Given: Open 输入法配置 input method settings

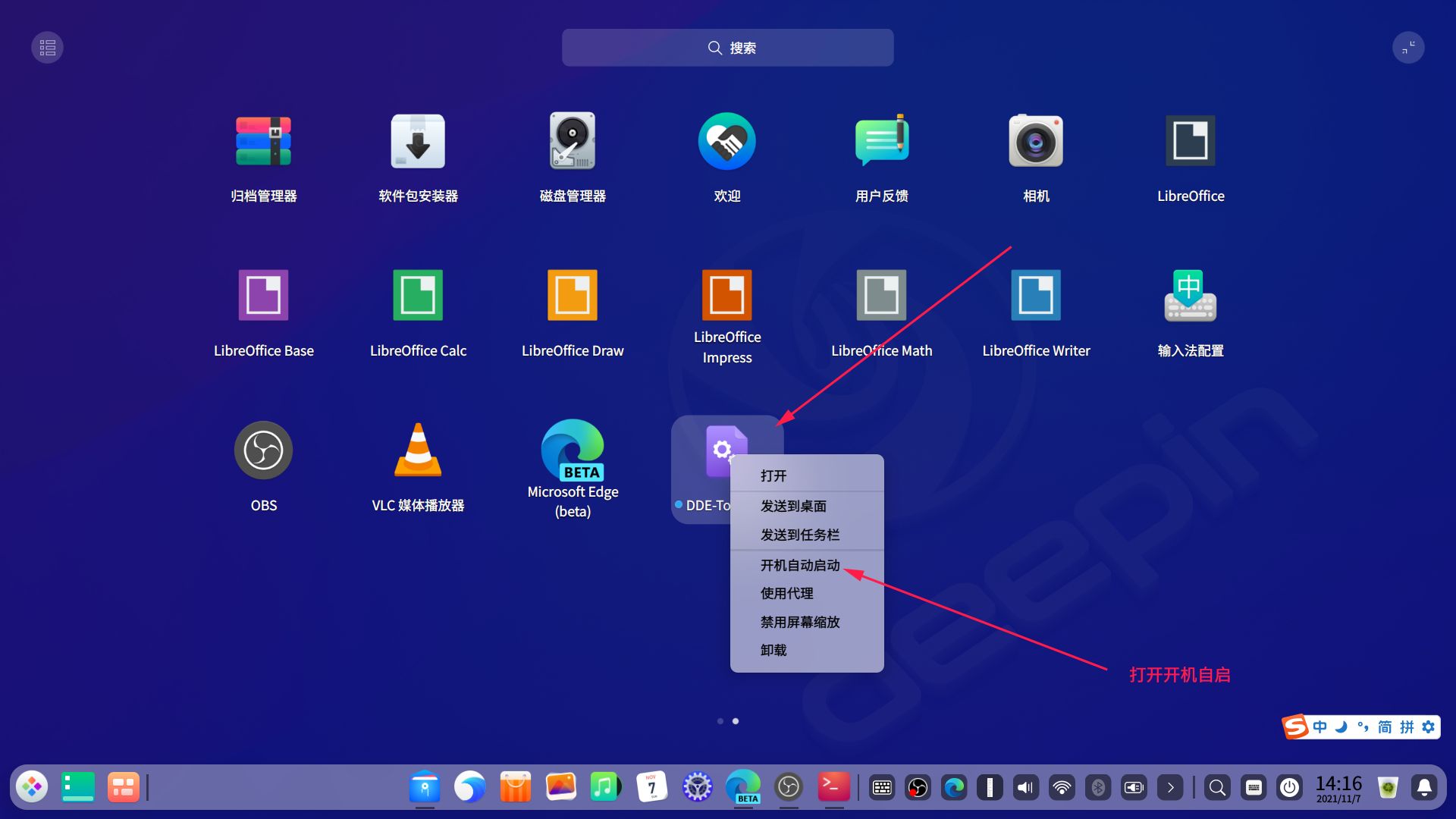Looking at the screenshot, I should [x=1190, y=296].
